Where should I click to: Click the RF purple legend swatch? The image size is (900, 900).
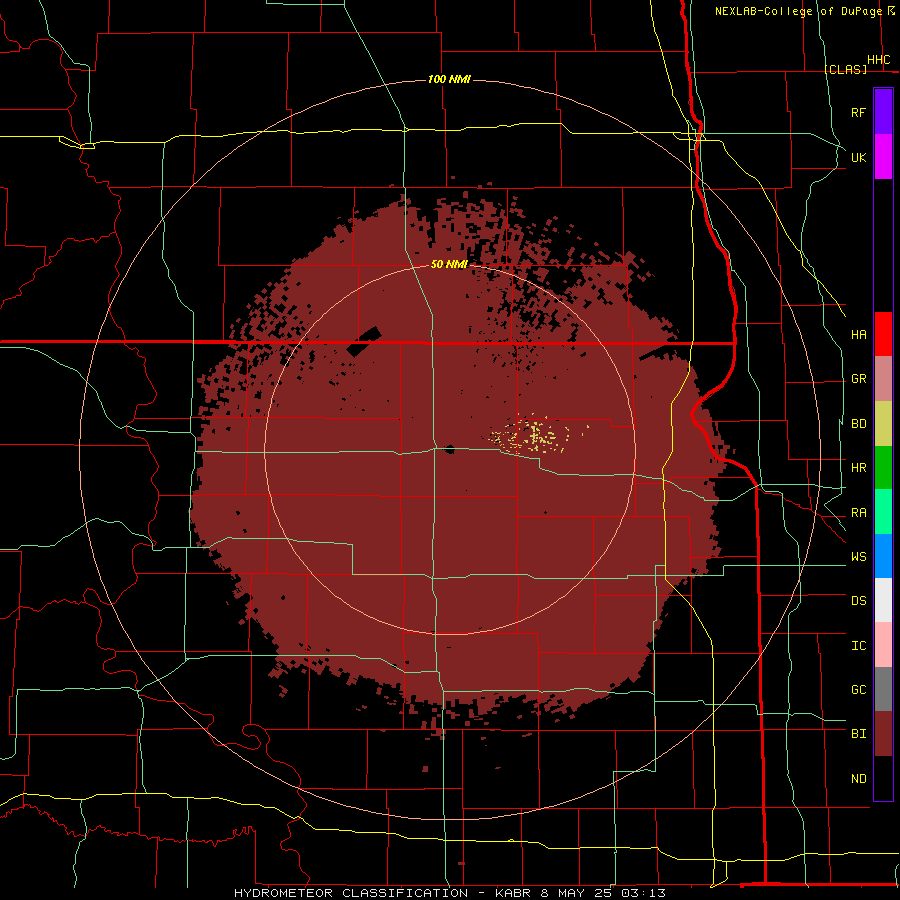(x=883, y=112)
